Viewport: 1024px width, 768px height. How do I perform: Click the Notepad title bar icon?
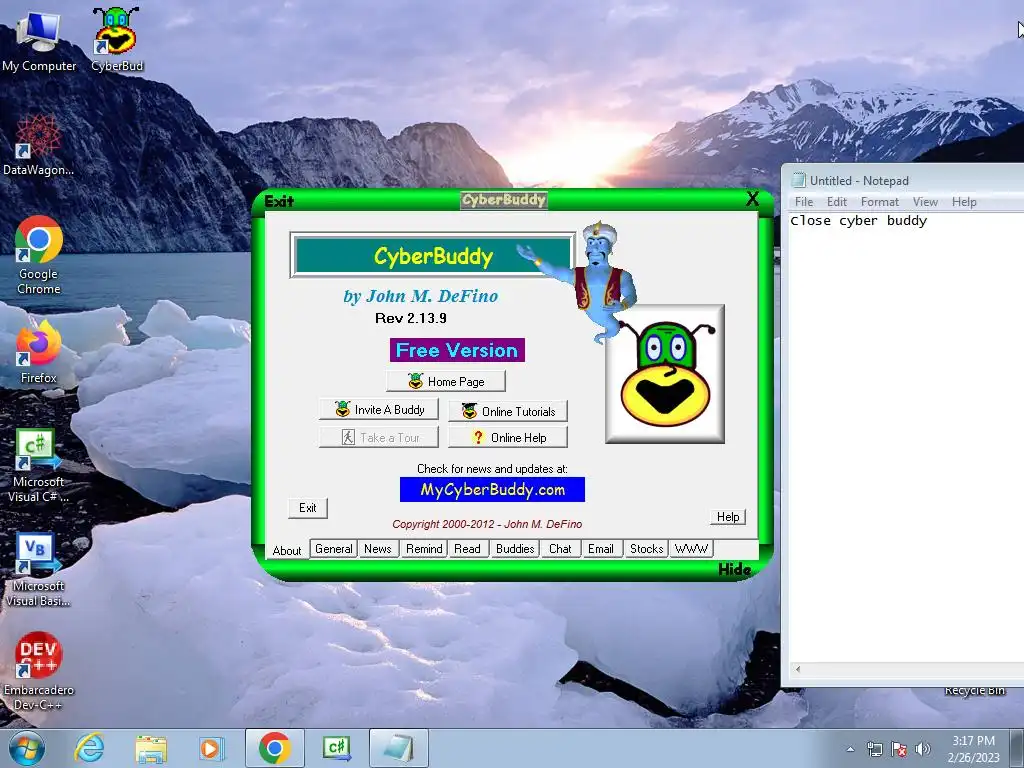click(799, 180)
